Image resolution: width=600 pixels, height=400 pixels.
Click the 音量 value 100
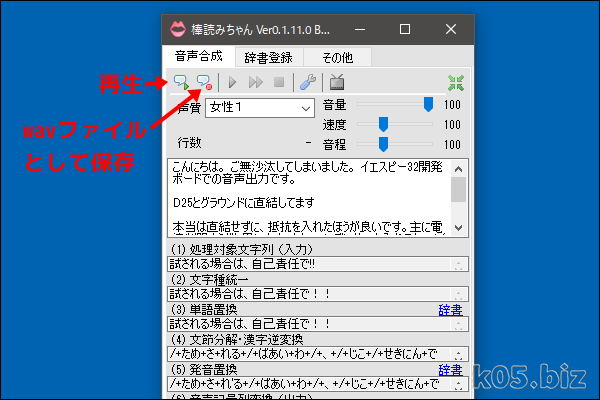point(452,104)
